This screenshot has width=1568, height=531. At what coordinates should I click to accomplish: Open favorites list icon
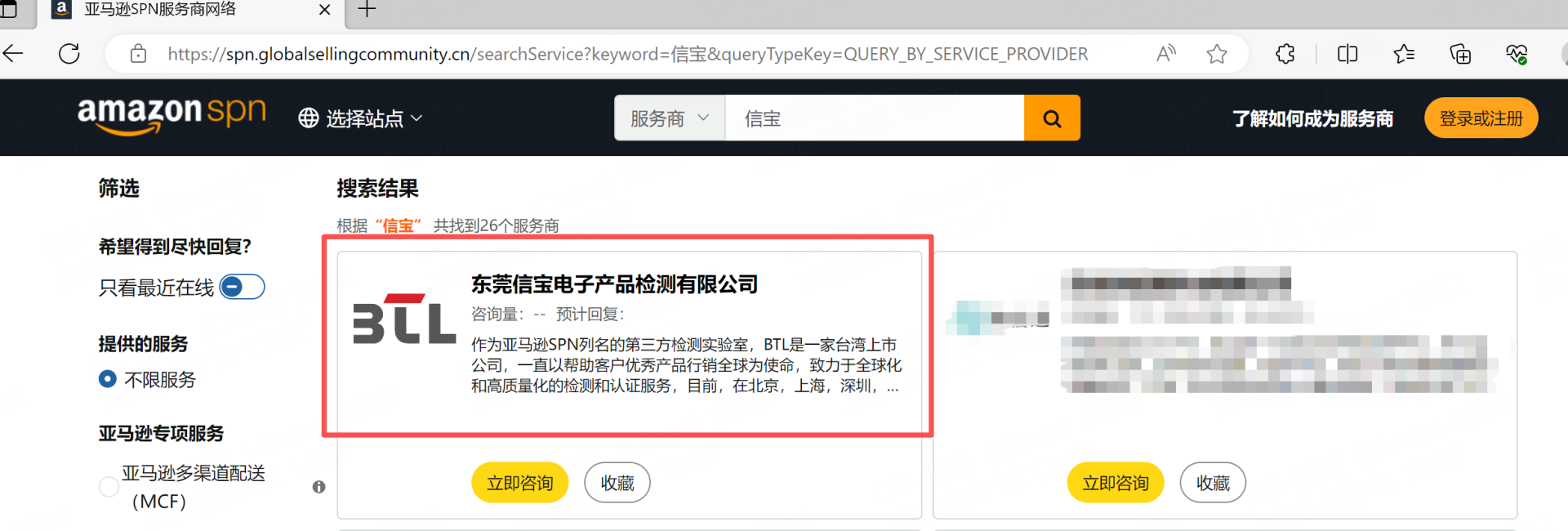(1404, 54)
